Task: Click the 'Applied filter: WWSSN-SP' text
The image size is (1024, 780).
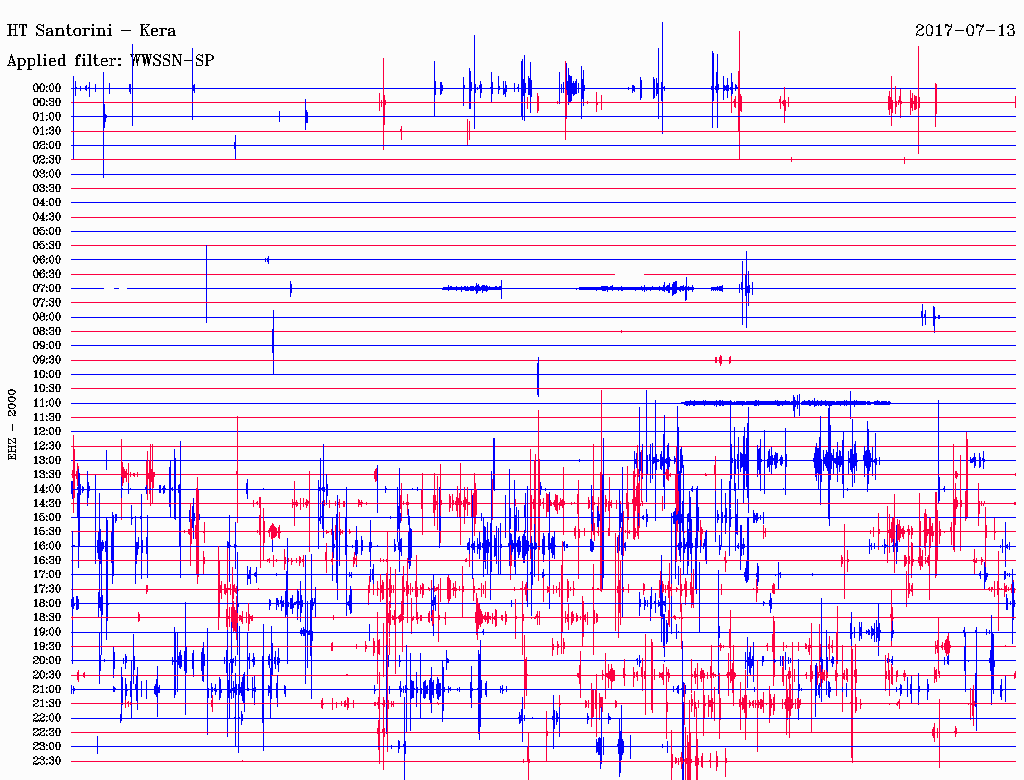Action: point(110,61)
